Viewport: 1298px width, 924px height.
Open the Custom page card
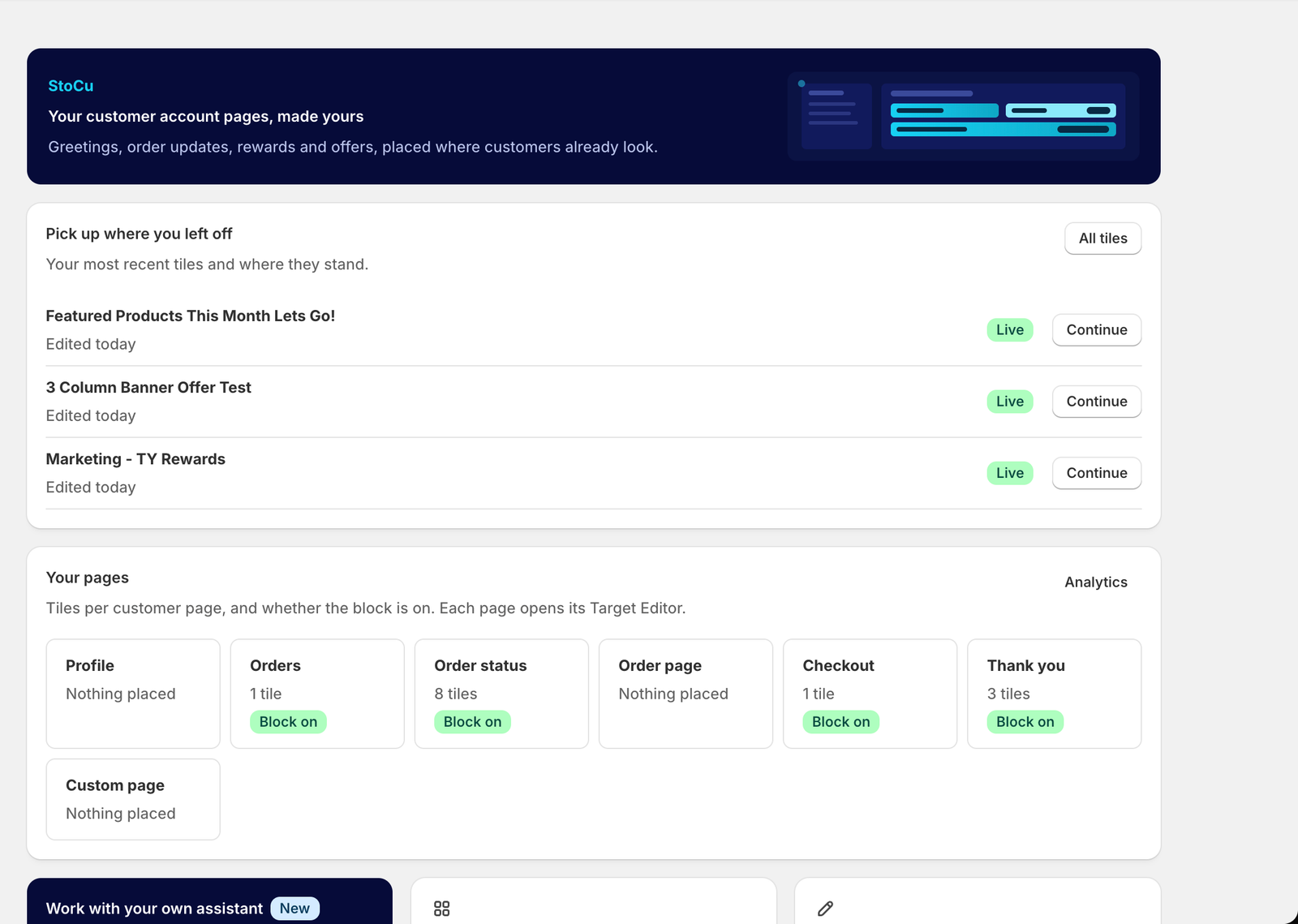pyautogui.click(x=133, y=799)
